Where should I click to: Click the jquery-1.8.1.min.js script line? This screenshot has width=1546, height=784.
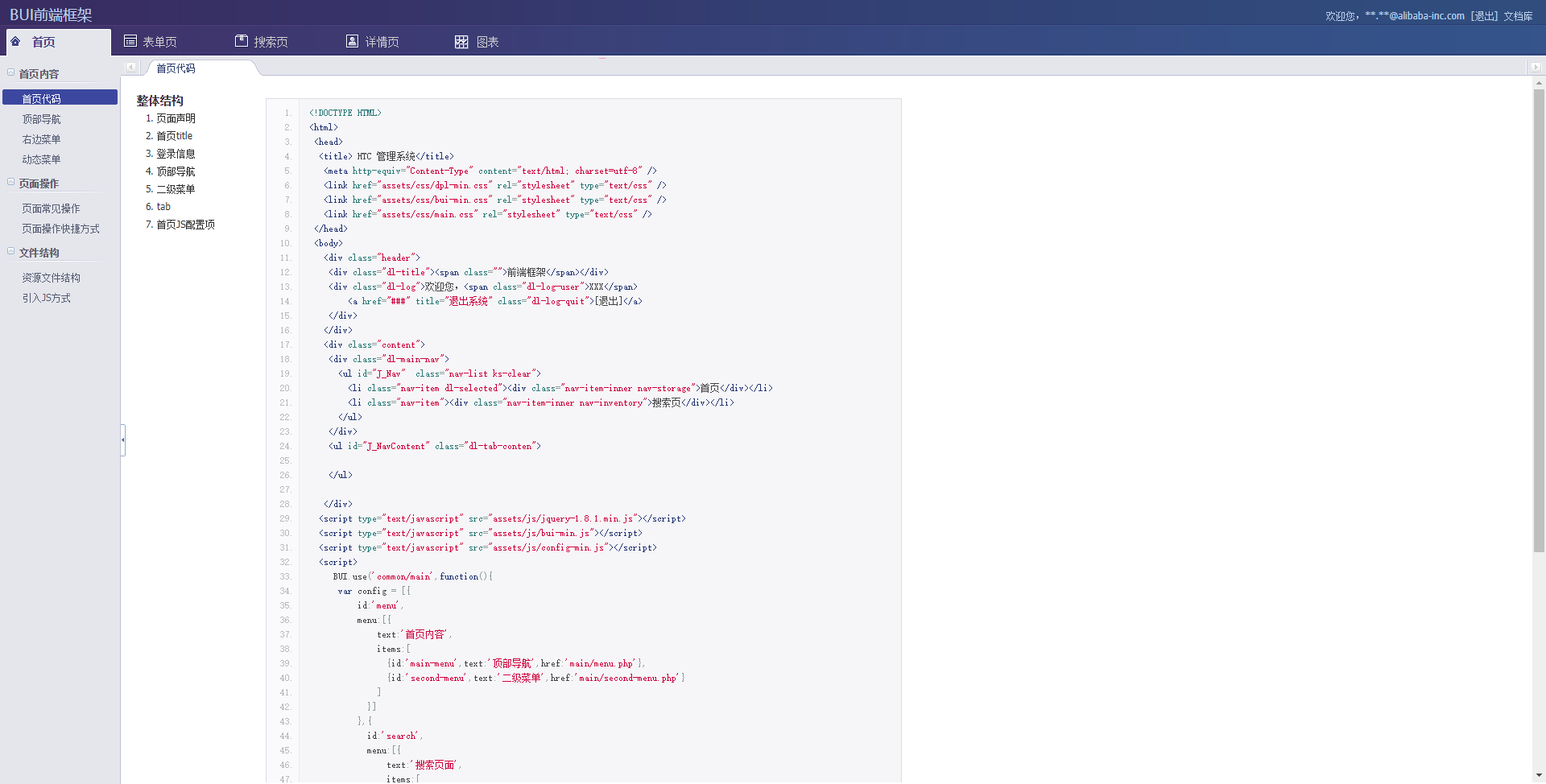point(502,518)
